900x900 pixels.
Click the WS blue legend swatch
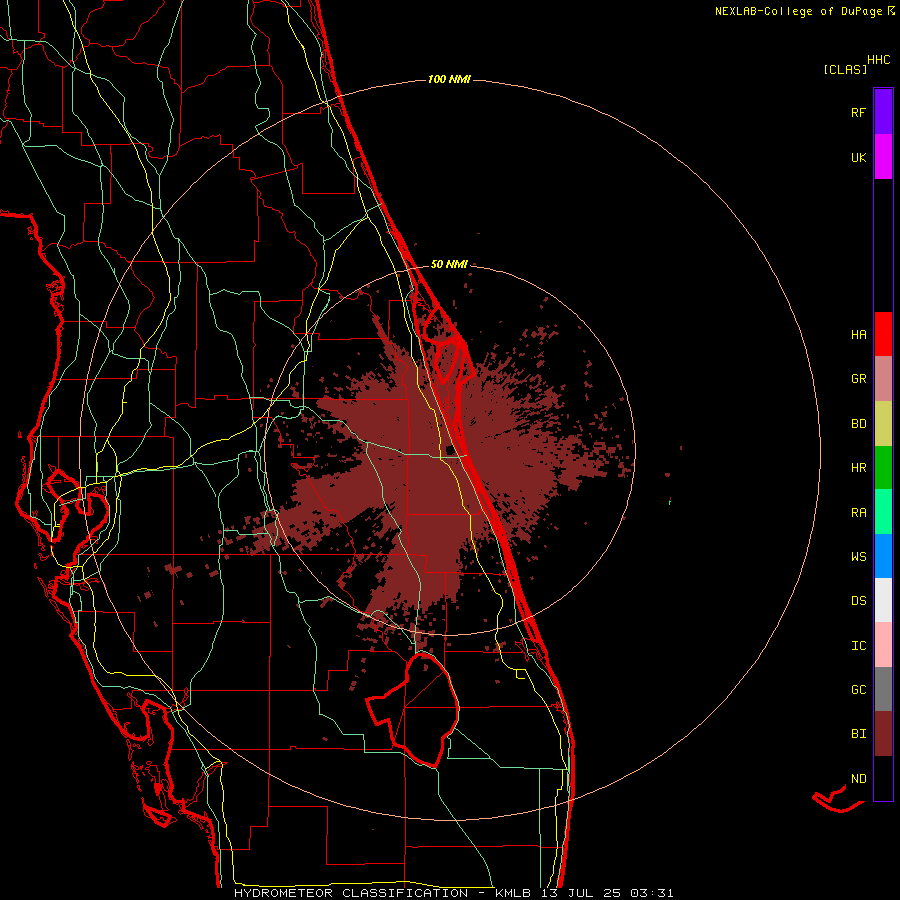(x=883, y=556)
